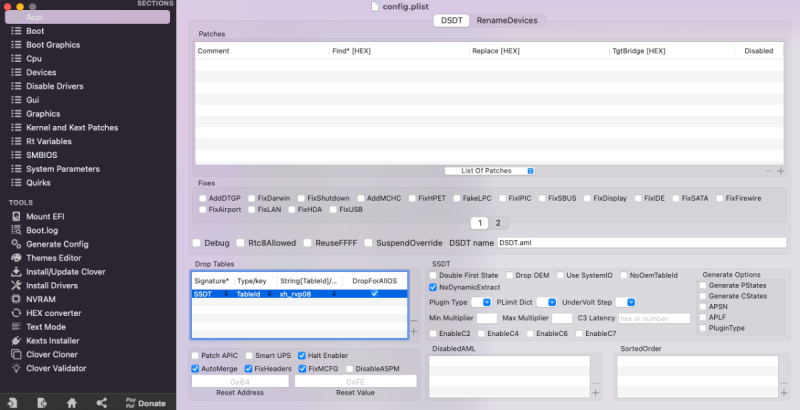The width and height of the screenshot is (800, 410).
Task: Expand the Plugin Type dropdown
Action: (x=486, y=302)
